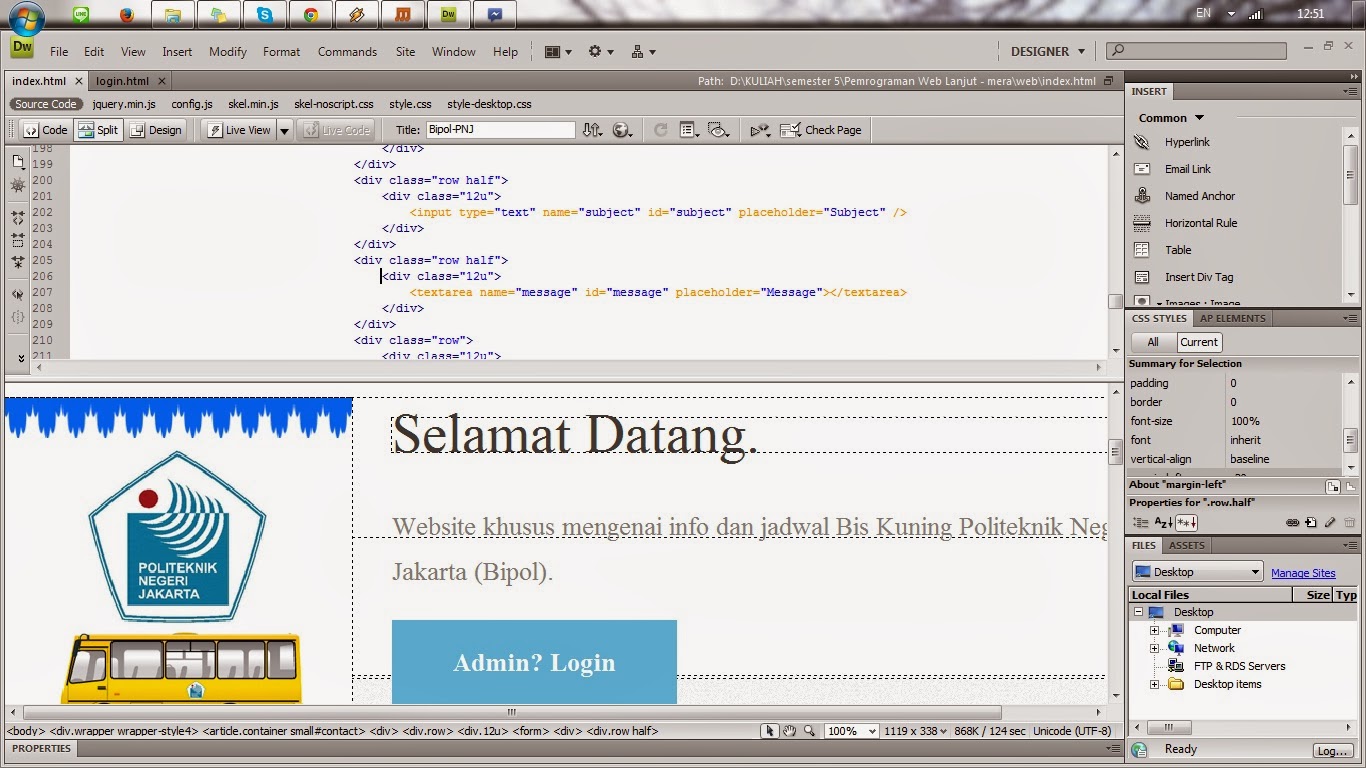Click Attach Style Sheet chain icon
Screen dimensions: 1366x768
[x=1292, y=522]
